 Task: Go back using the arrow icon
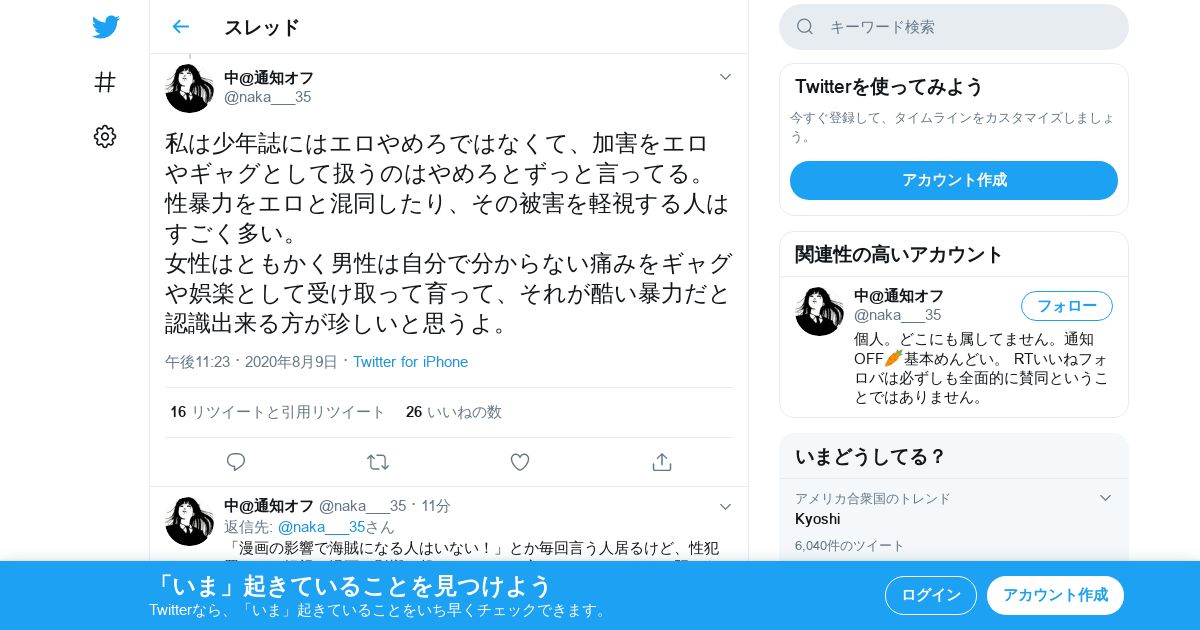(x=180, y=27)
